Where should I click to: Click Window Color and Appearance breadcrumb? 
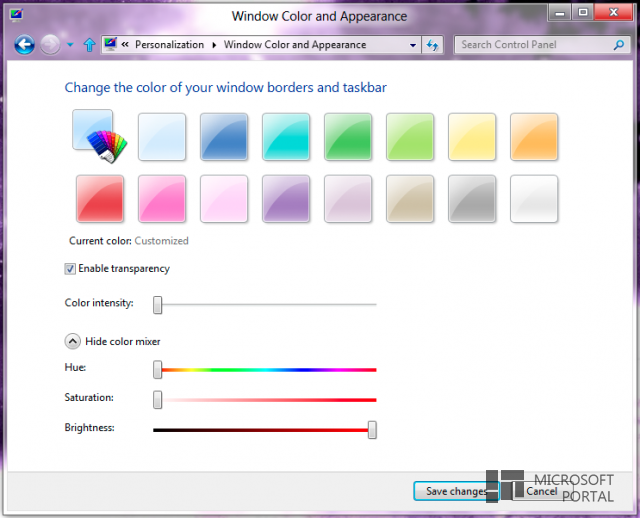pos(295,44)
